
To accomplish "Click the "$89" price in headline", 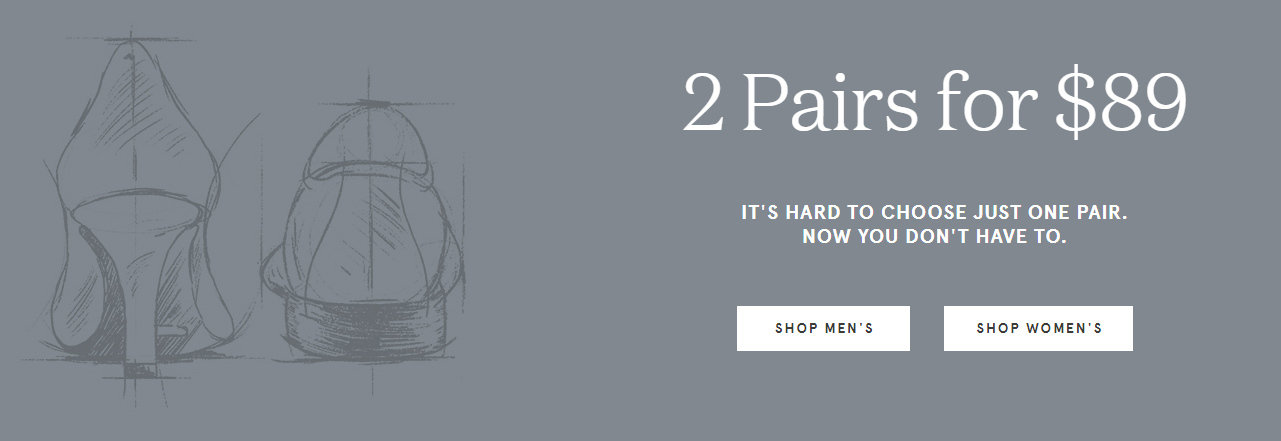I will 1120,102.
